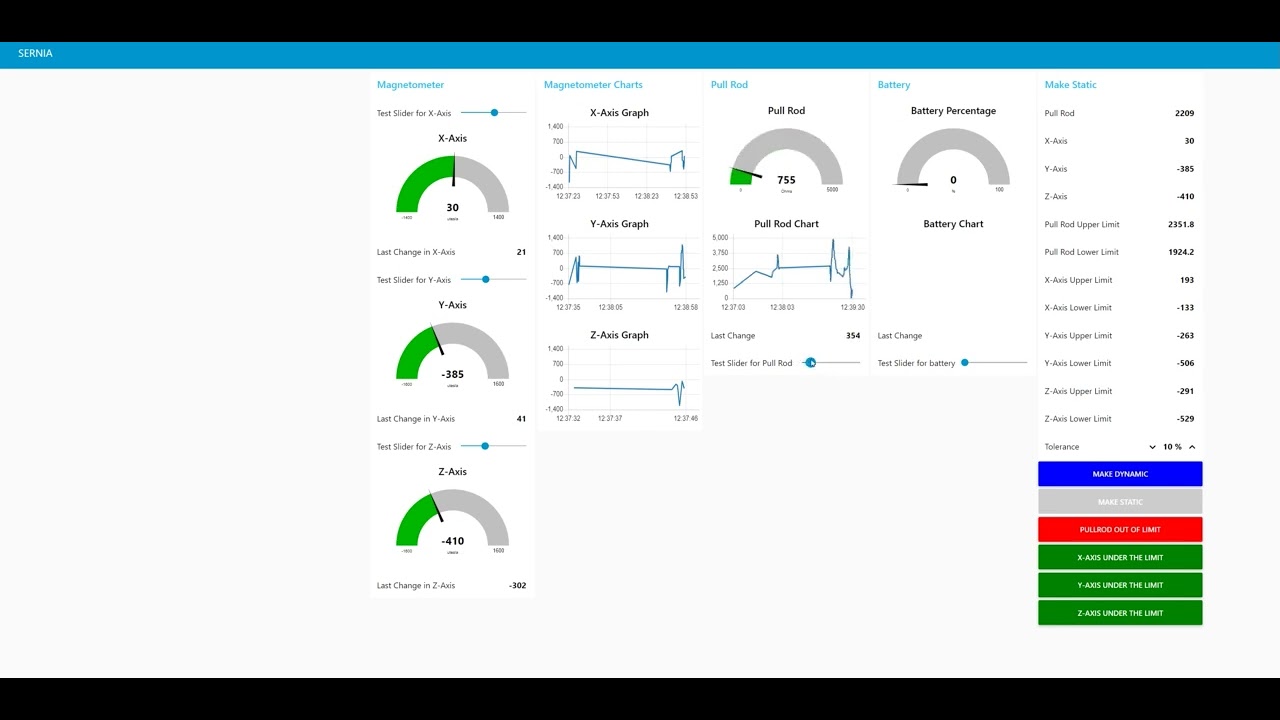
Task: Click Pull Rod Upper Limit value 2351.8
Action: [1181, 224]
